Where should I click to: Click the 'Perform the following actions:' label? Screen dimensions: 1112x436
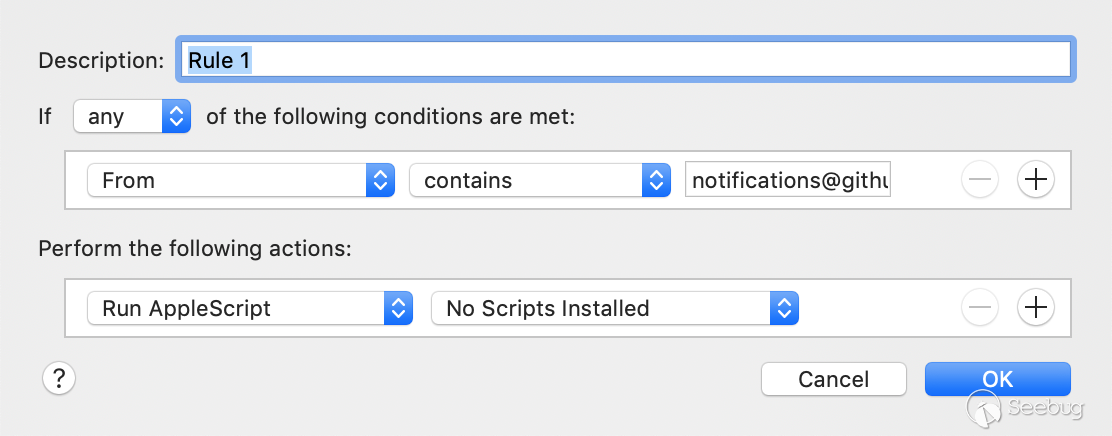click(195, 248)
